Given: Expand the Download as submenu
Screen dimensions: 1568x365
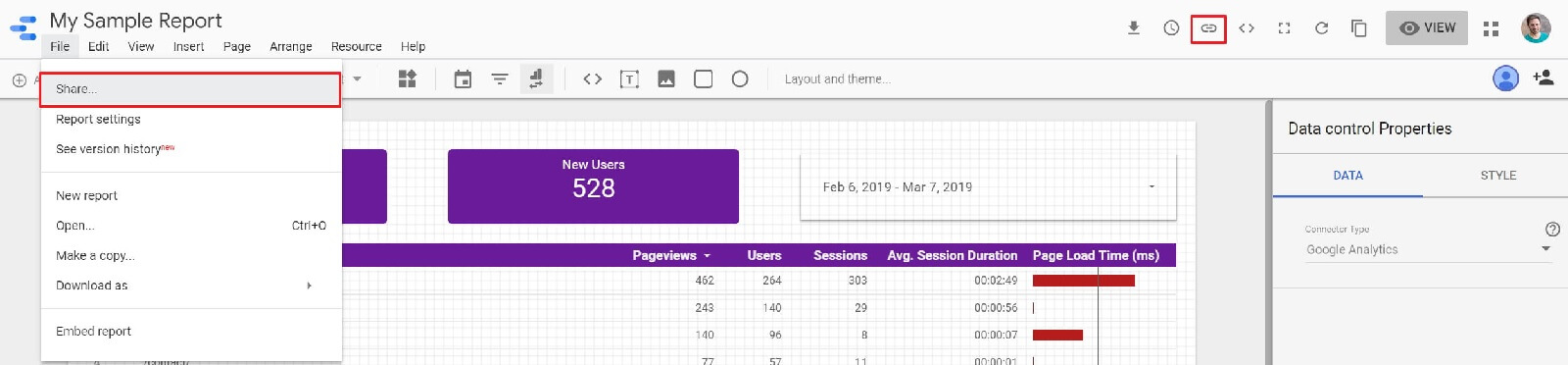Looking at the screenshot, I should coord(191,286).
